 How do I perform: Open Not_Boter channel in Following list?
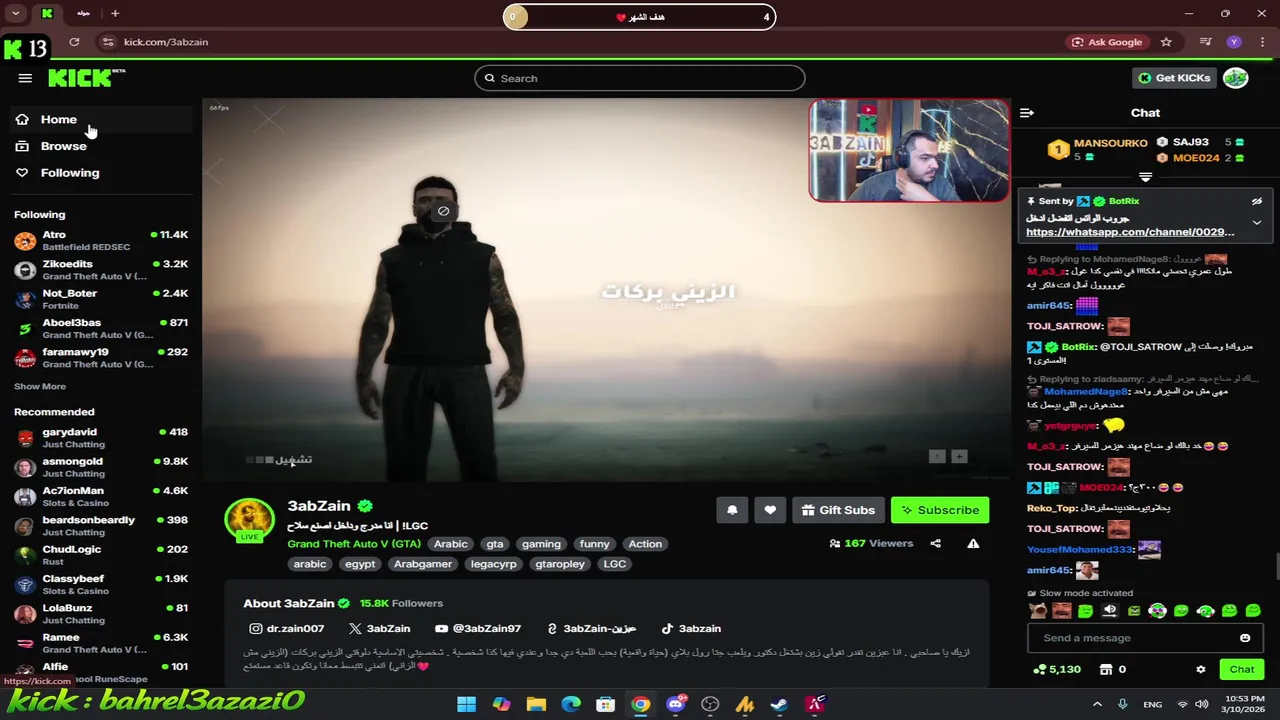(x=100, y=299)
